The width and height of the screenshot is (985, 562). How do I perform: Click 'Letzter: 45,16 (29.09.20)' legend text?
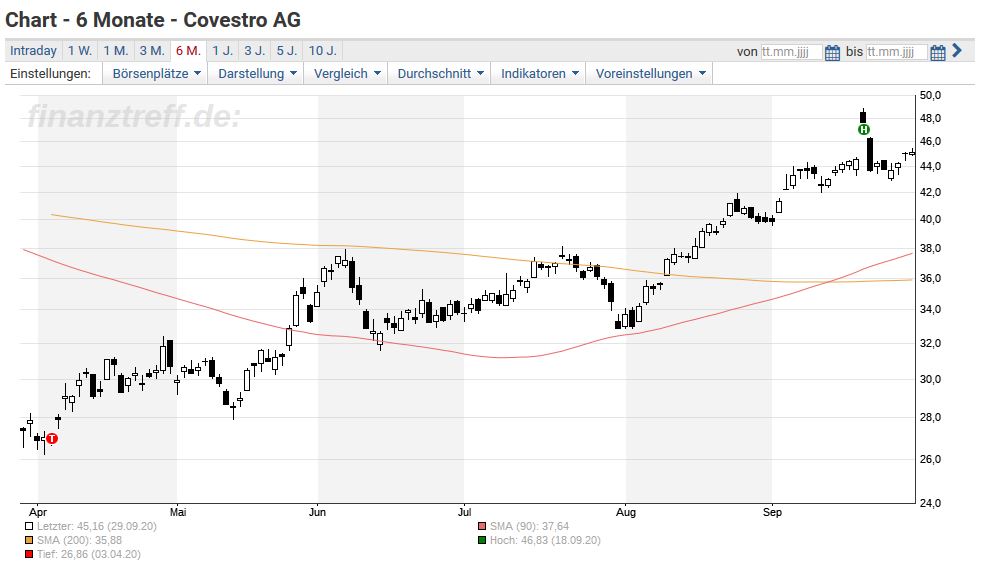coord(97,527)
